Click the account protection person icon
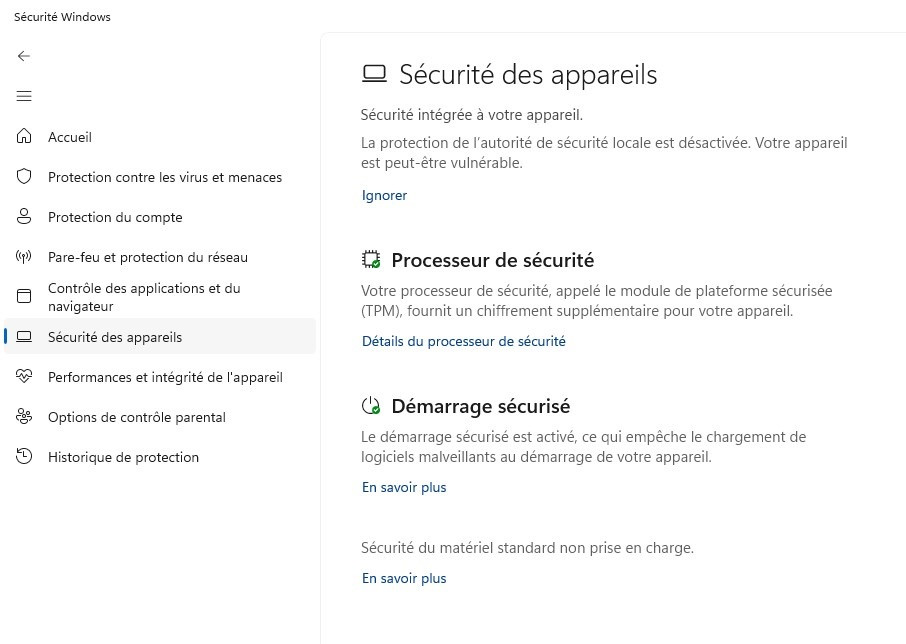Image resolution: width=906 pixels, height=644 pixels. pos(24,217)
